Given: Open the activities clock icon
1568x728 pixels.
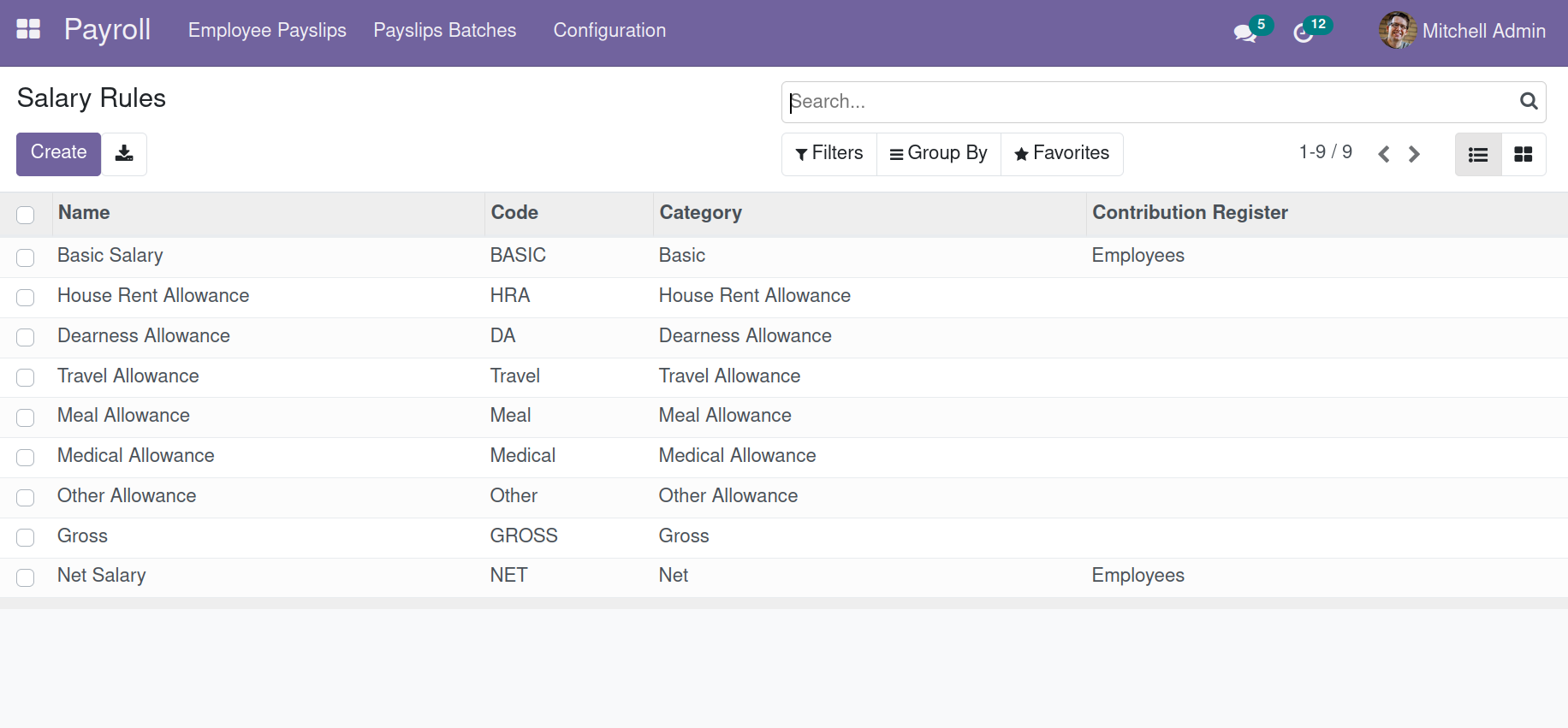Looking at the screenshot, I should tap(1303, 33).
